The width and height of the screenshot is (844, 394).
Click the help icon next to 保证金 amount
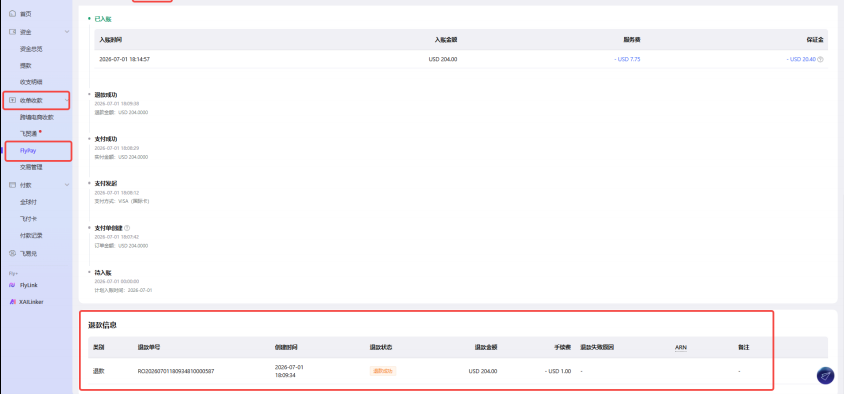[820, 59]
